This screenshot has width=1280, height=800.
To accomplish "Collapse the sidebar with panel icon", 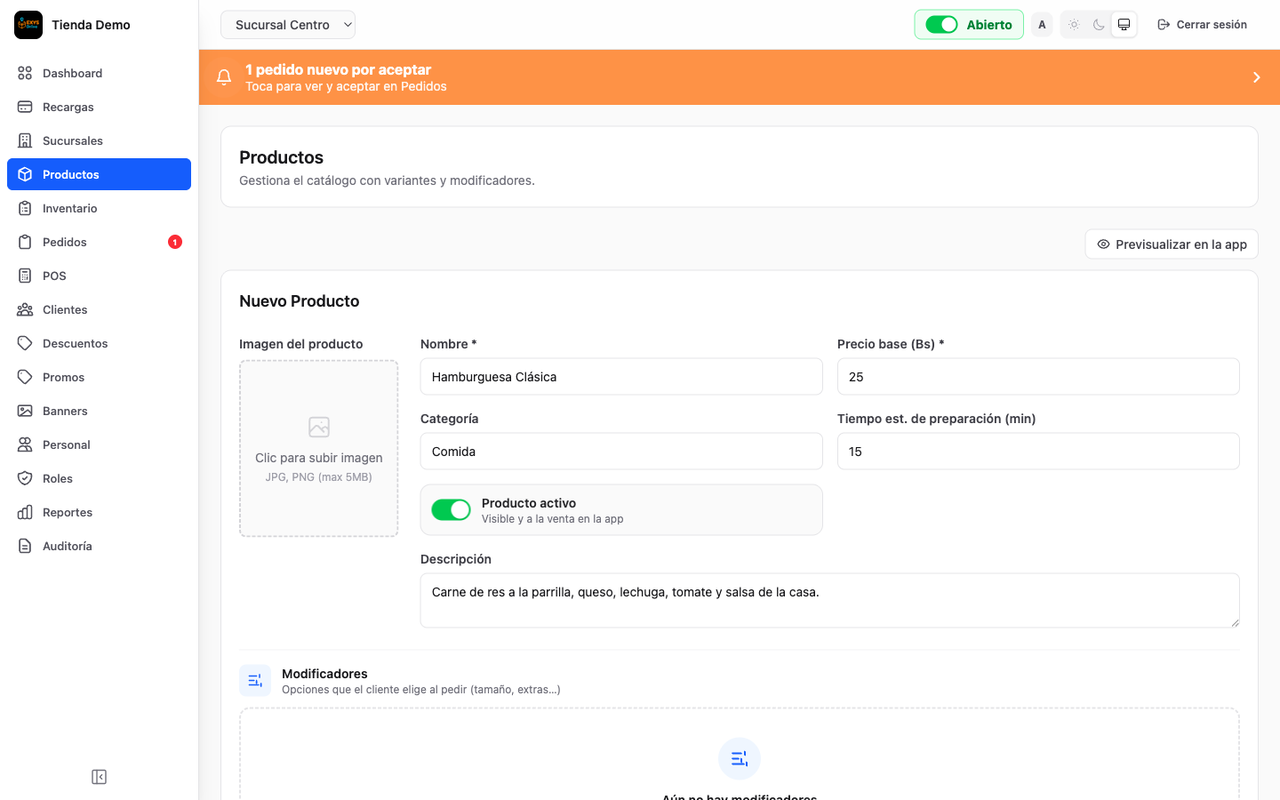I will 99,777.
